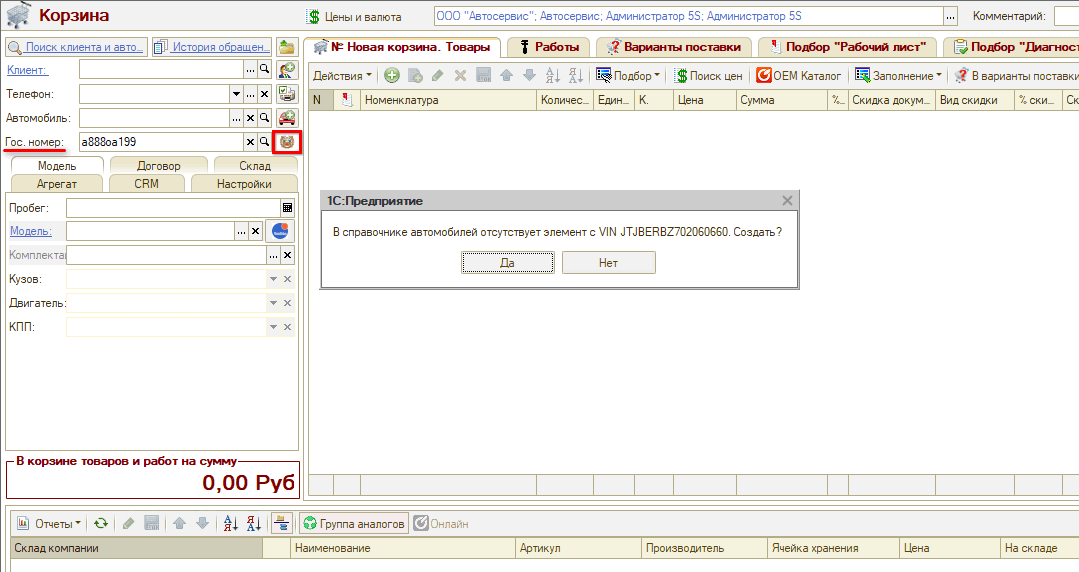The width and height of the screenshot is (1079, 572).
Task: Click the open folder icon near История обращений
Action: point(287,47)
